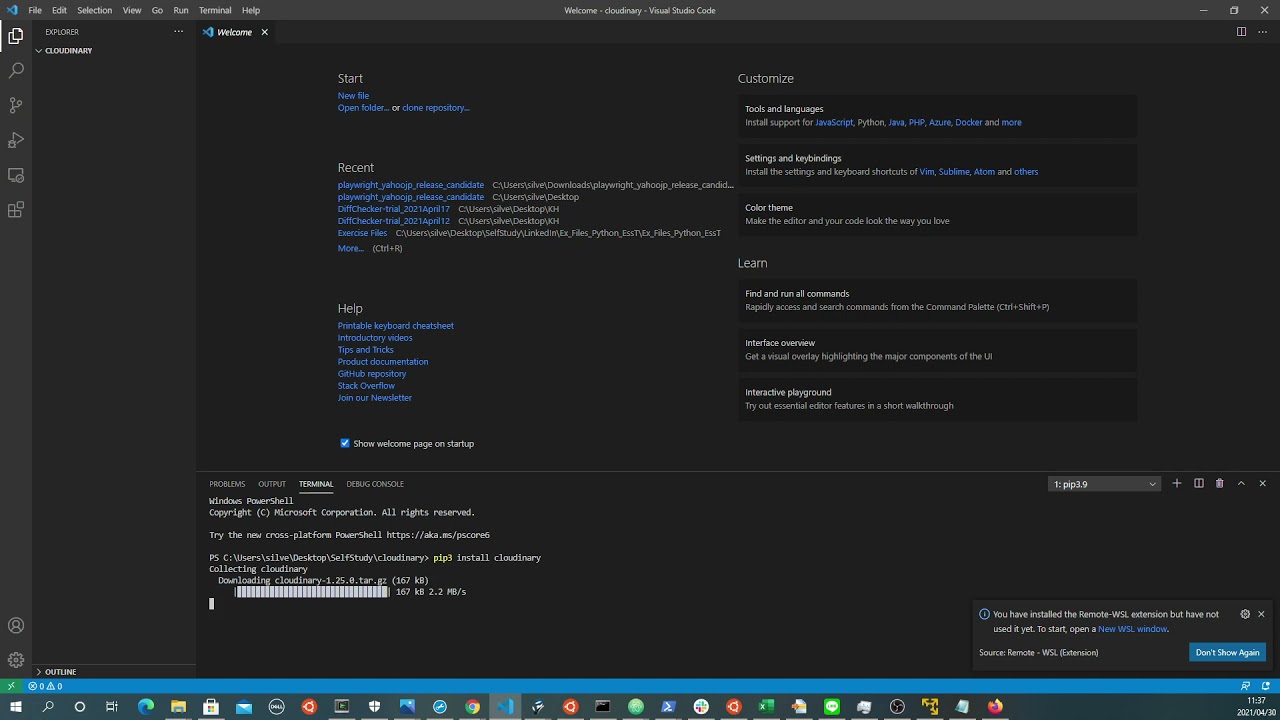Open the Run menu

pos(181,10)
